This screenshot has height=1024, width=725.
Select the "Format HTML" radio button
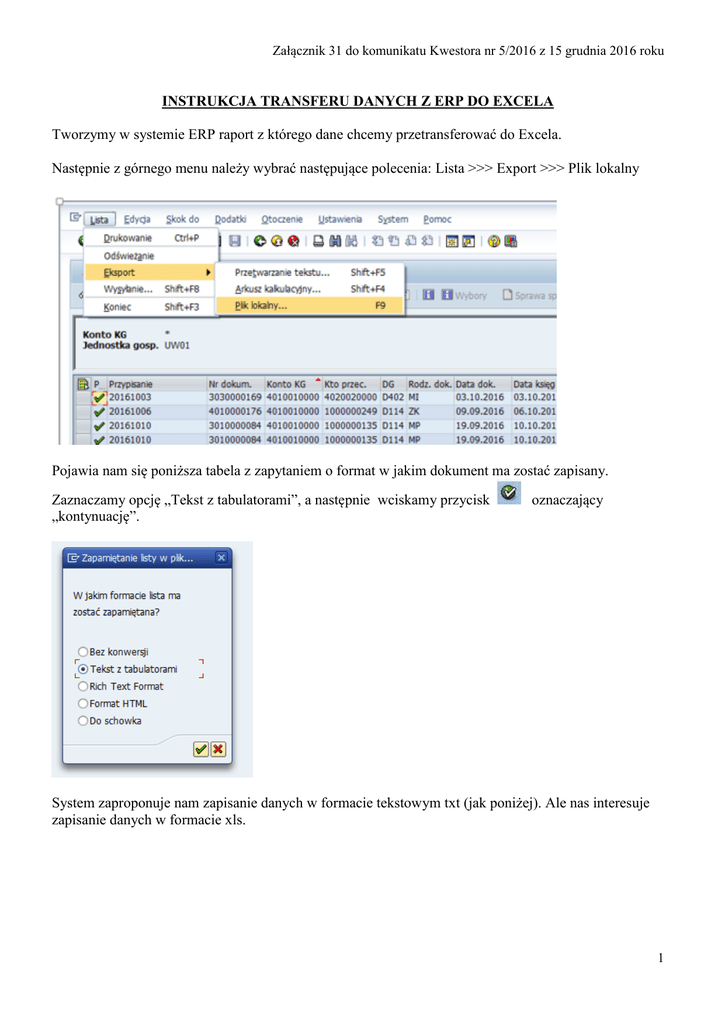tap(82, 703)
